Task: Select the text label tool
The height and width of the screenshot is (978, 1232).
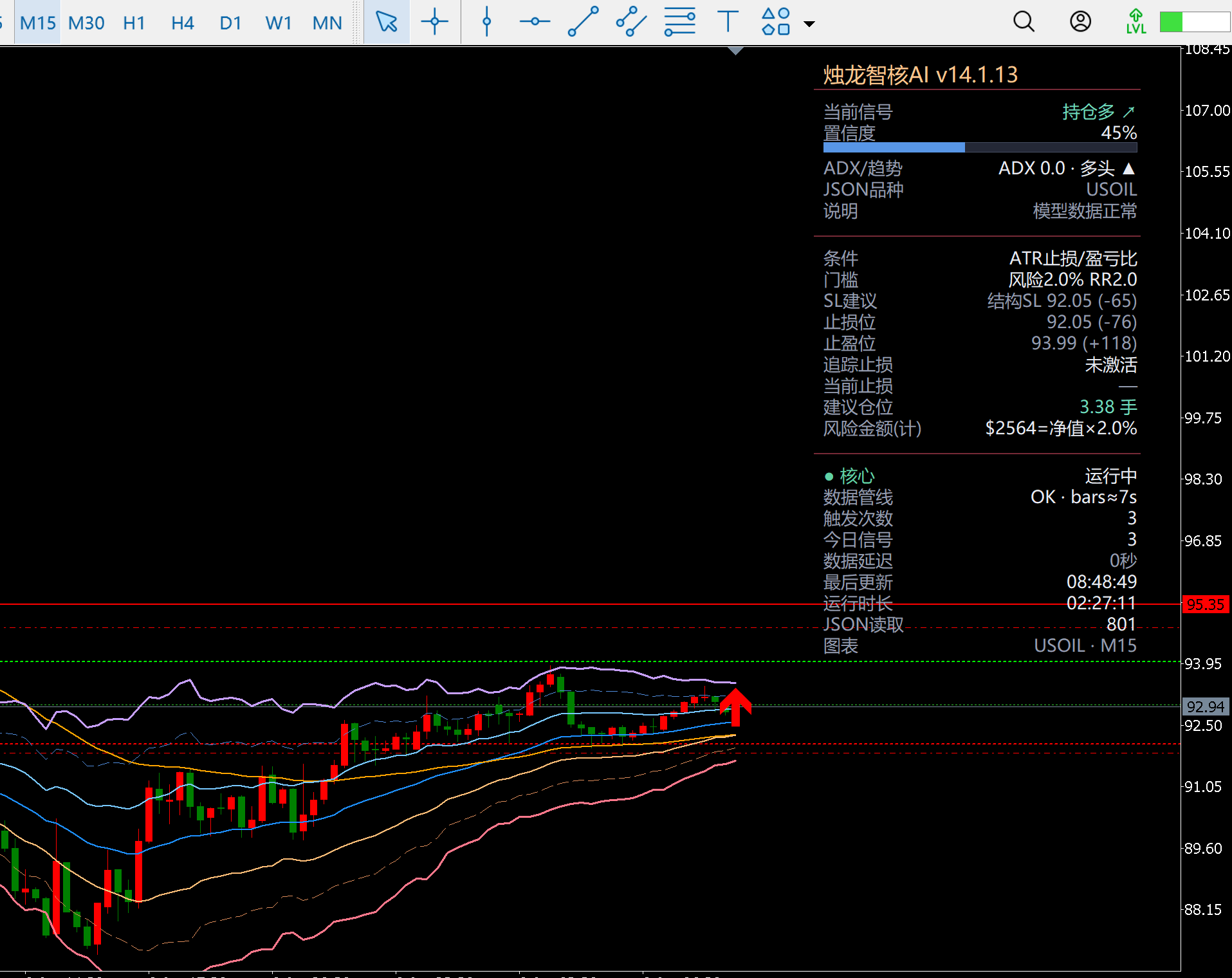Action: point(728,22)
